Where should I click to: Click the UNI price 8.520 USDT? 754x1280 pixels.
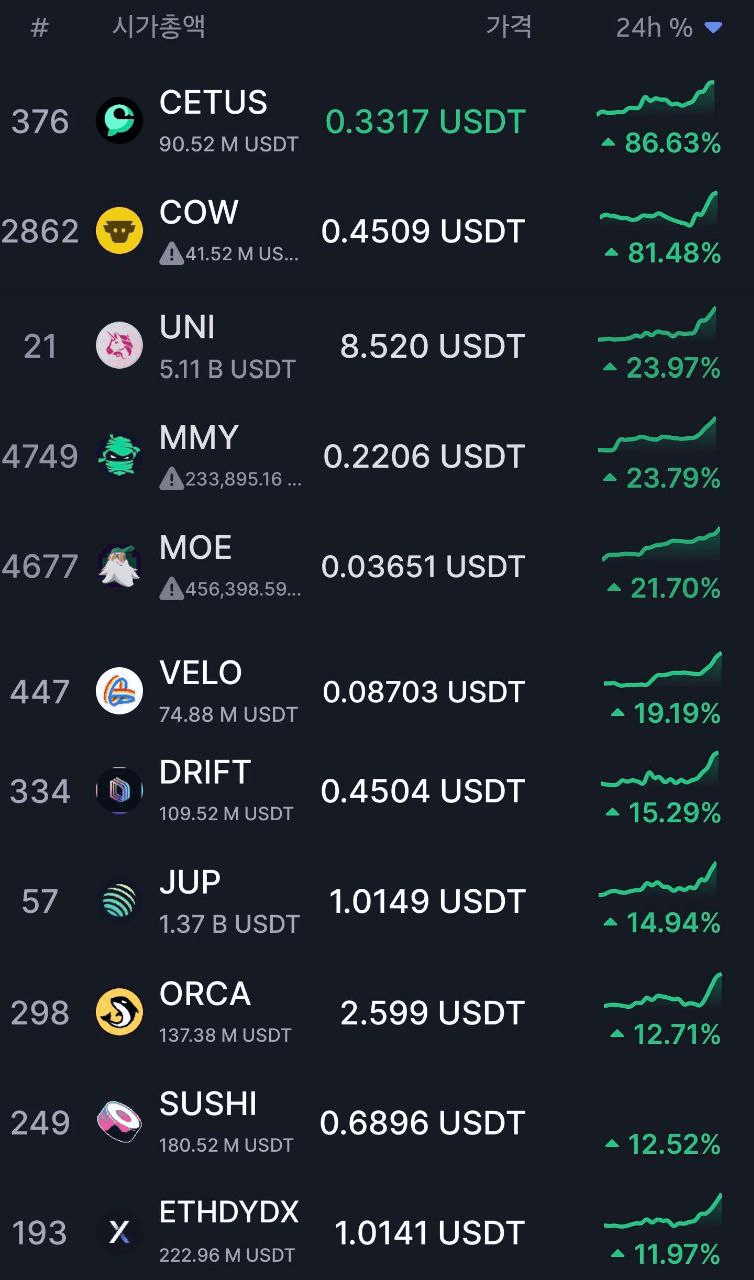coord(432,346)
